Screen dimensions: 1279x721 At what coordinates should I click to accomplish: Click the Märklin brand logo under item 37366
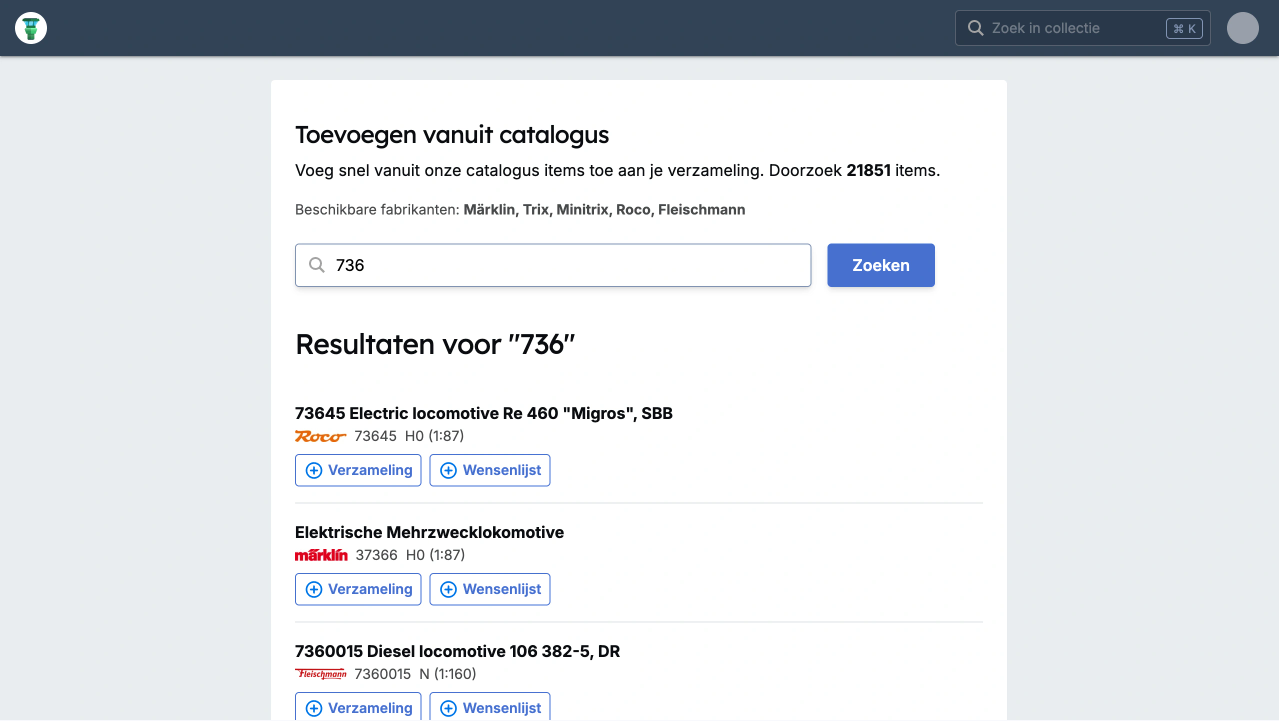click(x=321, y=554)
